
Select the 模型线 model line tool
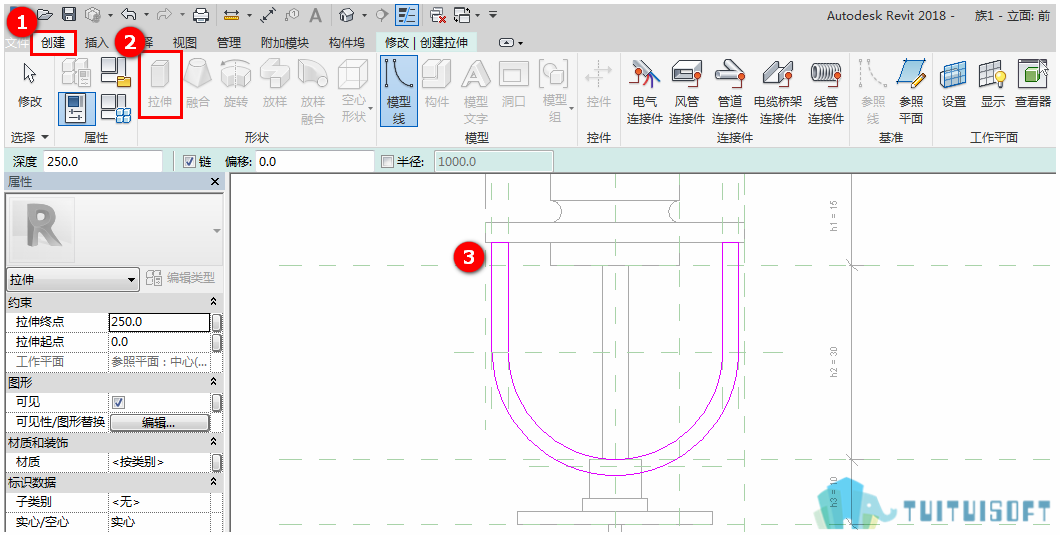point(399,91)
